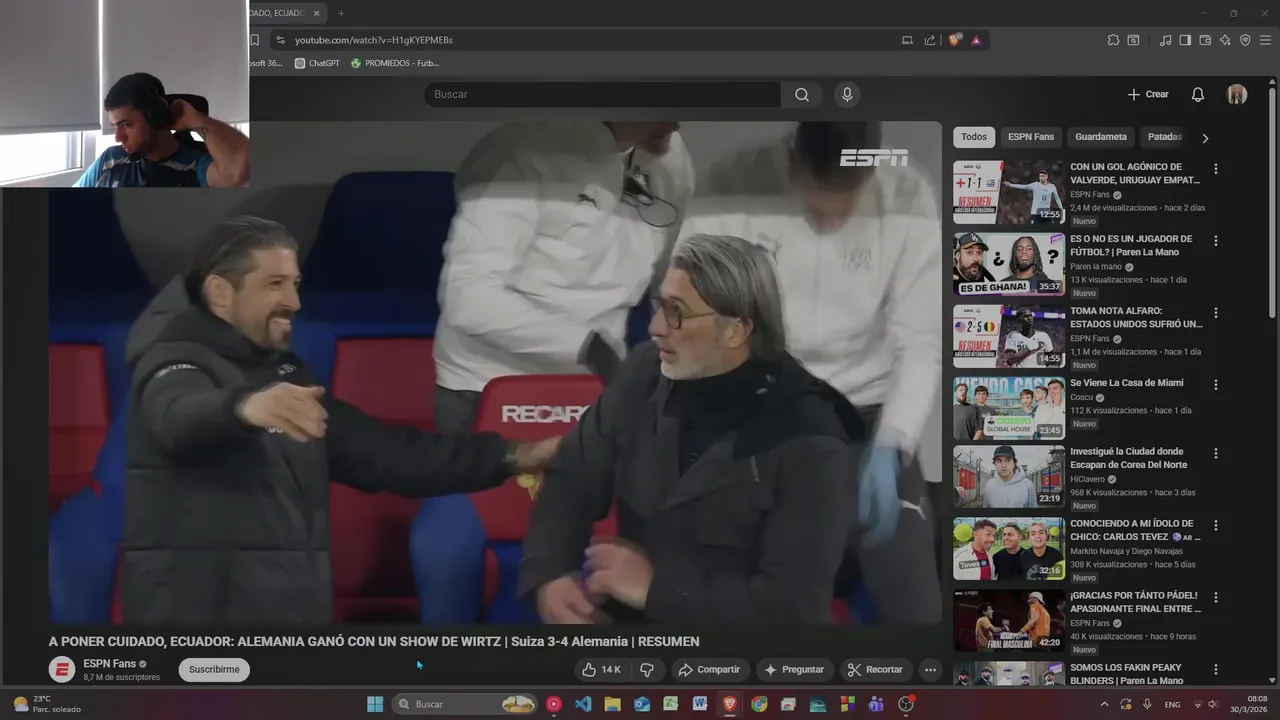
Task: Open new browser tab with plus icon
Action: click(x=341, y=13)
